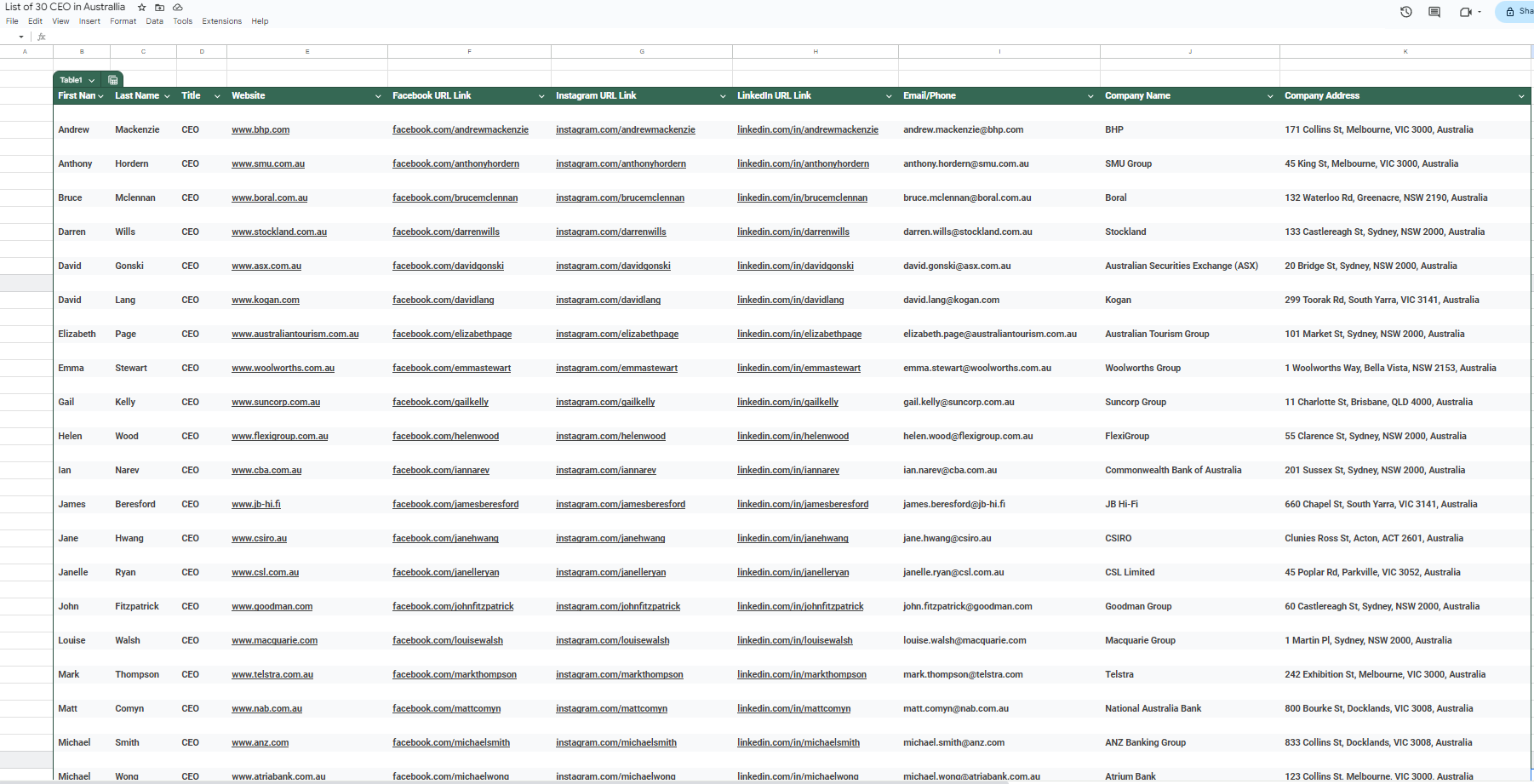
Task: Select the Janelle first name cell
Action: pyautogui.click(x=82, y=573)
